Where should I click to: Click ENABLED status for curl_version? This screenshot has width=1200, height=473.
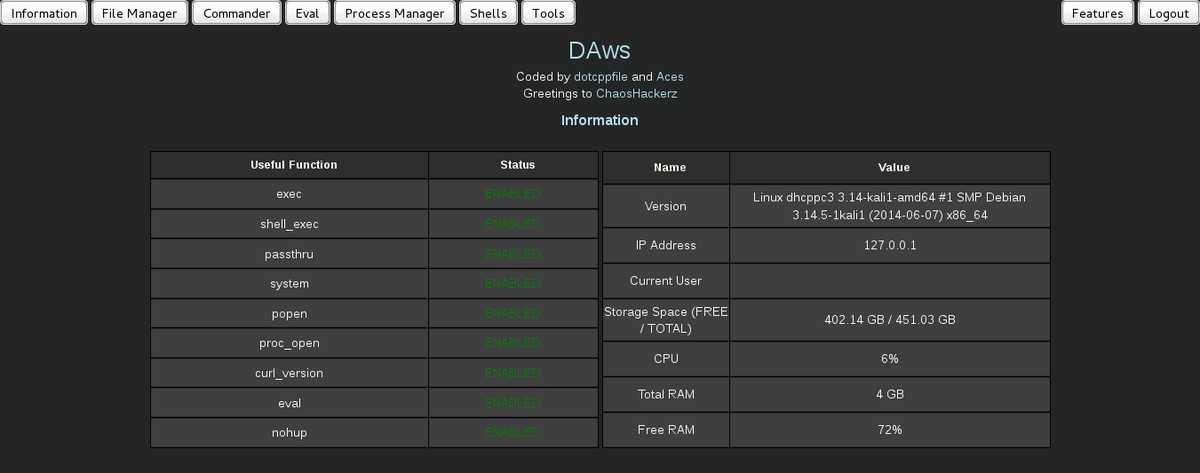tap(512, 373)
